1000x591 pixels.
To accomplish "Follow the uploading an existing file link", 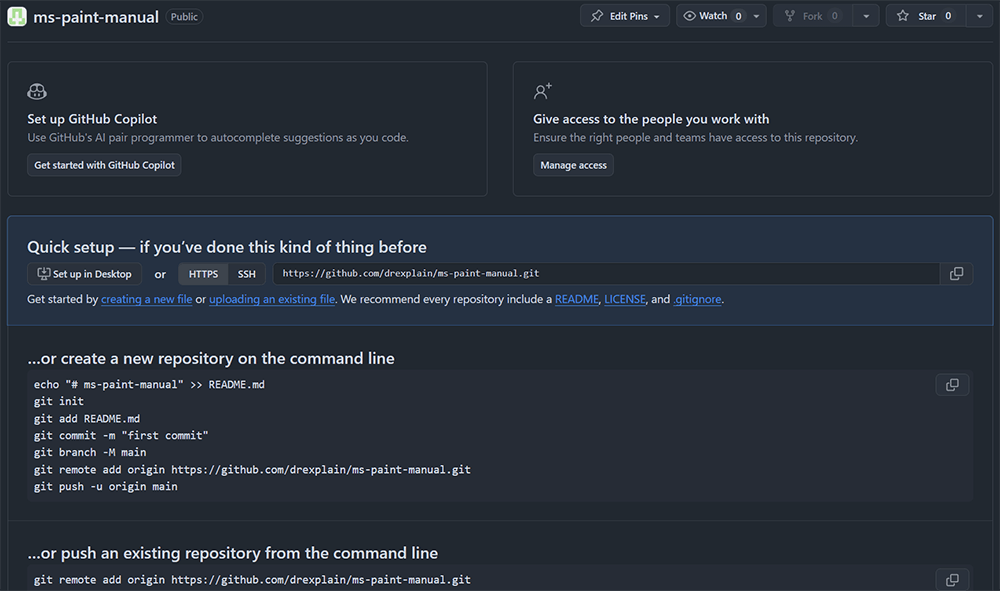I will (x=272, y=299).
